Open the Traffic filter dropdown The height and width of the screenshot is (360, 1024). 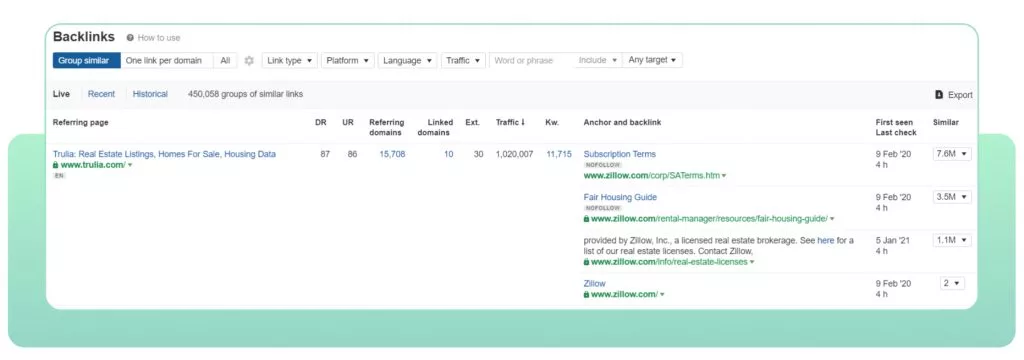[463, 61]
